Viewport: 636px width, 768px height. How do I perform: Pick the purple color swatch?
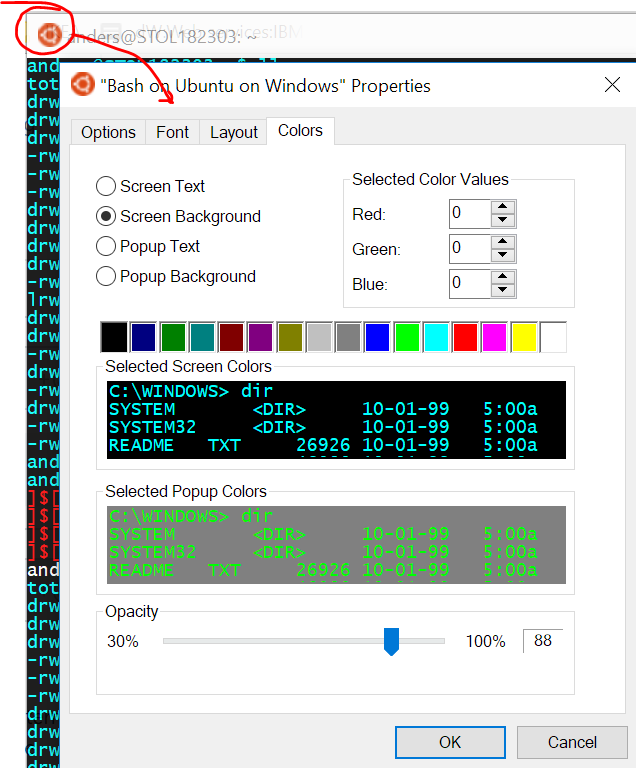[261, 337]
